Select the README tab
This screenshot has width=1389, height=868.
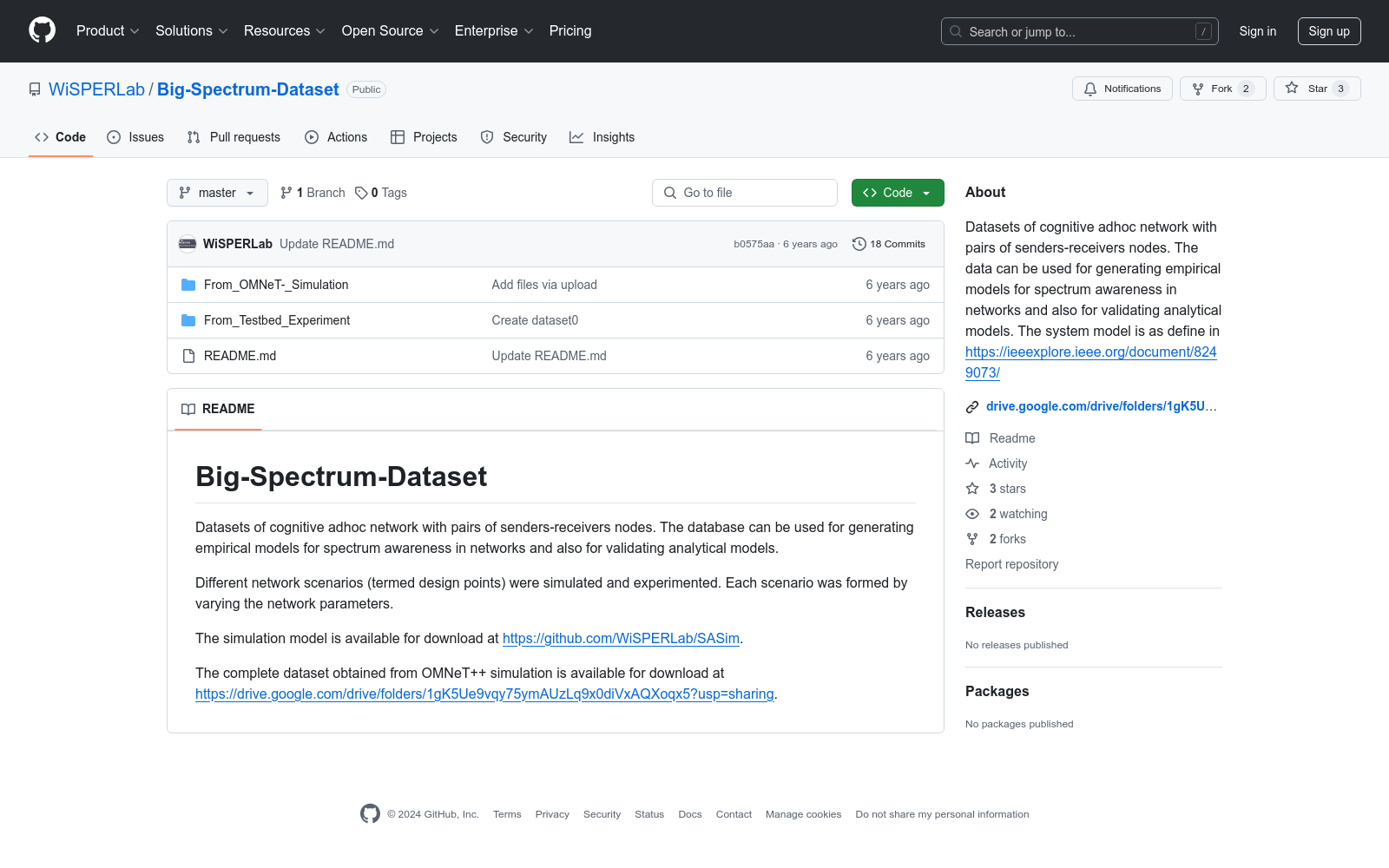(x=218, y=409)
